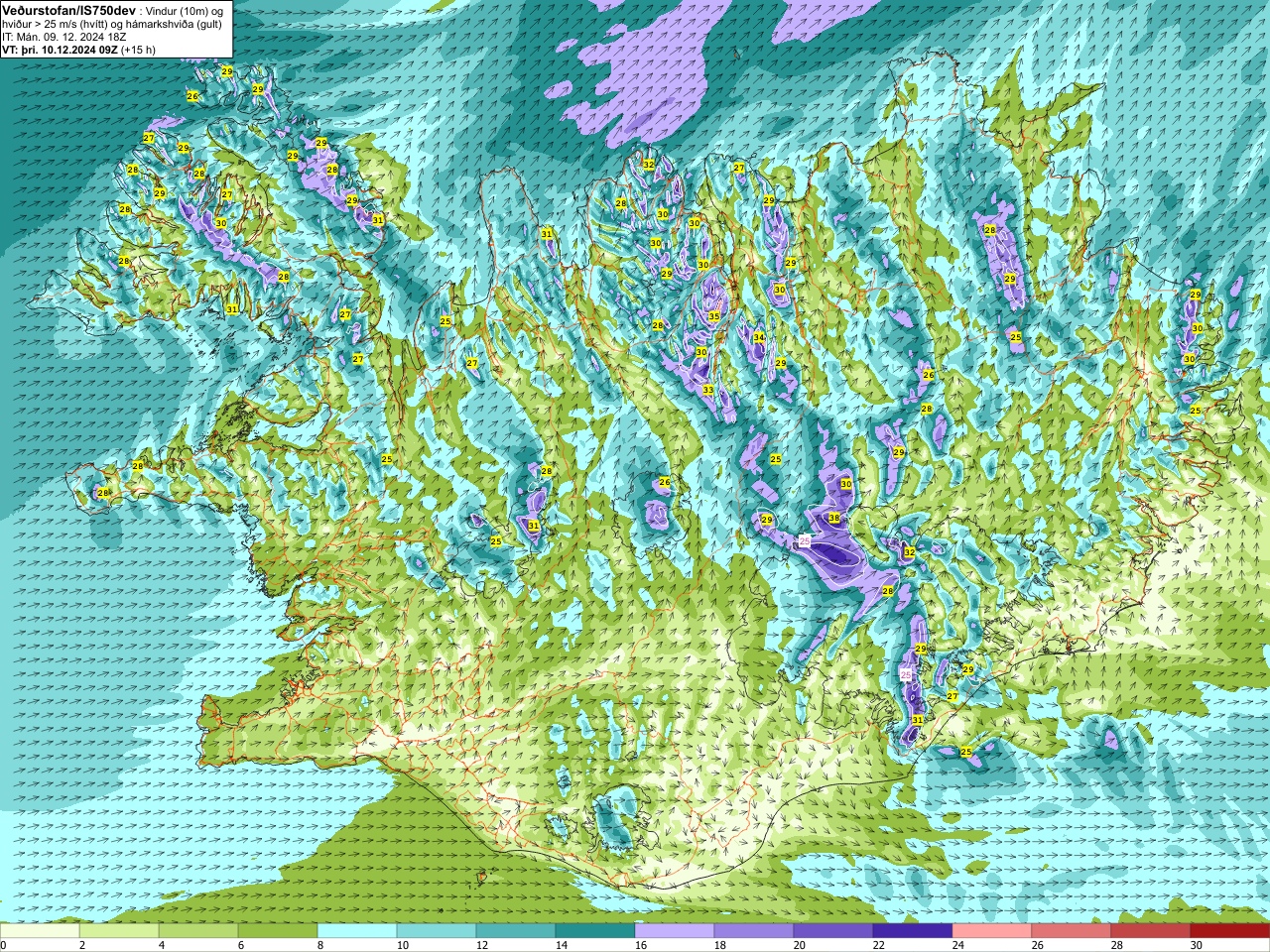
Task: Click the 10–12 m/s turquoise legend swatch
Action: (x=437, y=931)
